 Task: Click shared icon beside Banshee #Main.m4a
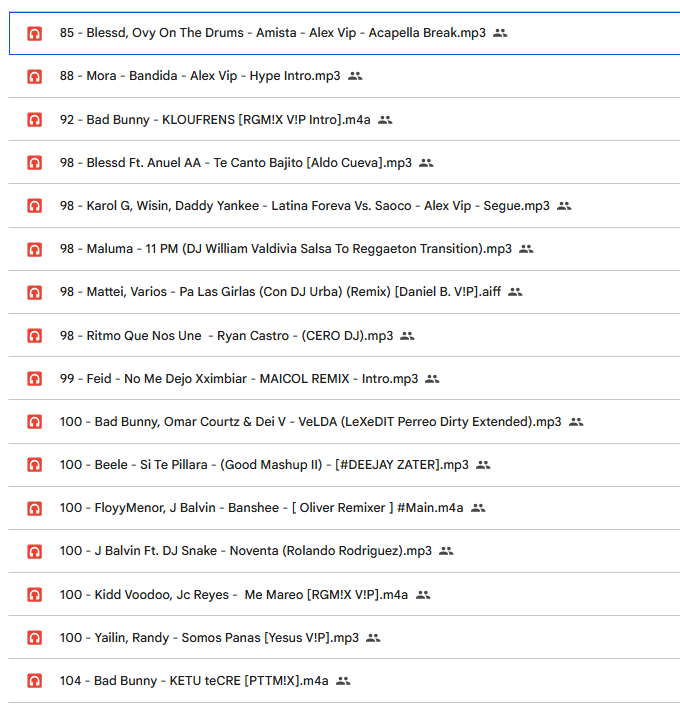[x=478, y=508]
